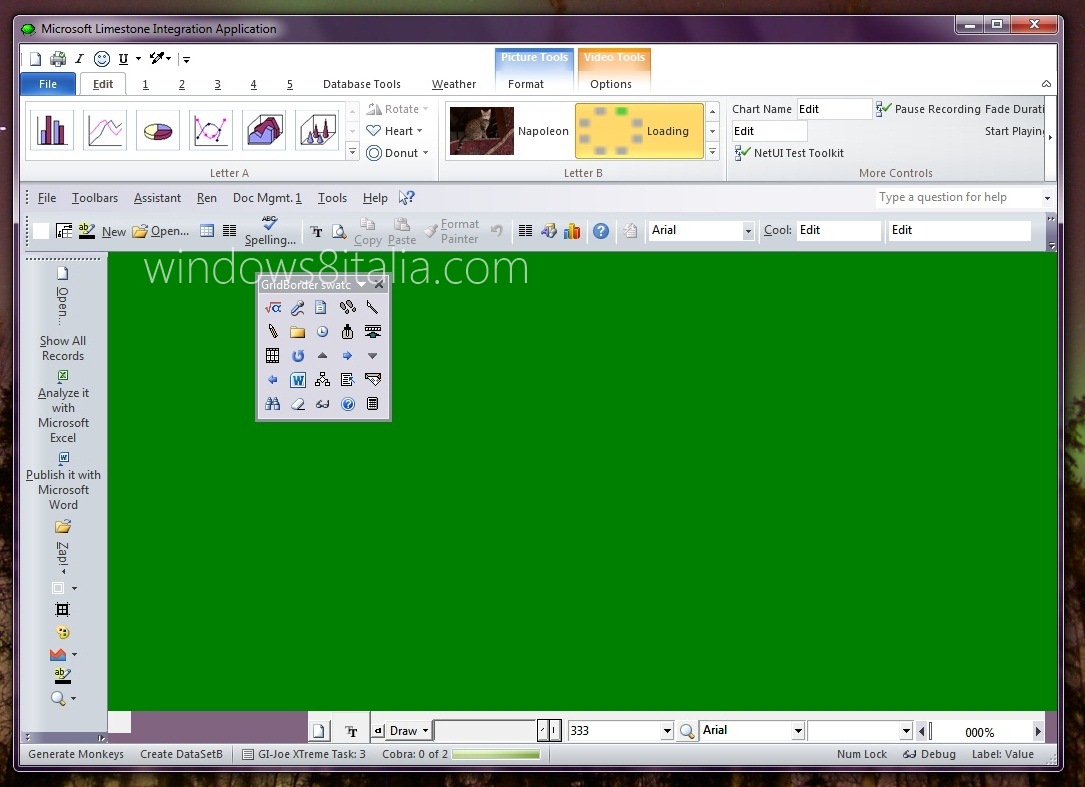Toggle the NetUI Test Toolkit checkbox
Viewport: 1085px width, 787px height.
tap(742, 153)
